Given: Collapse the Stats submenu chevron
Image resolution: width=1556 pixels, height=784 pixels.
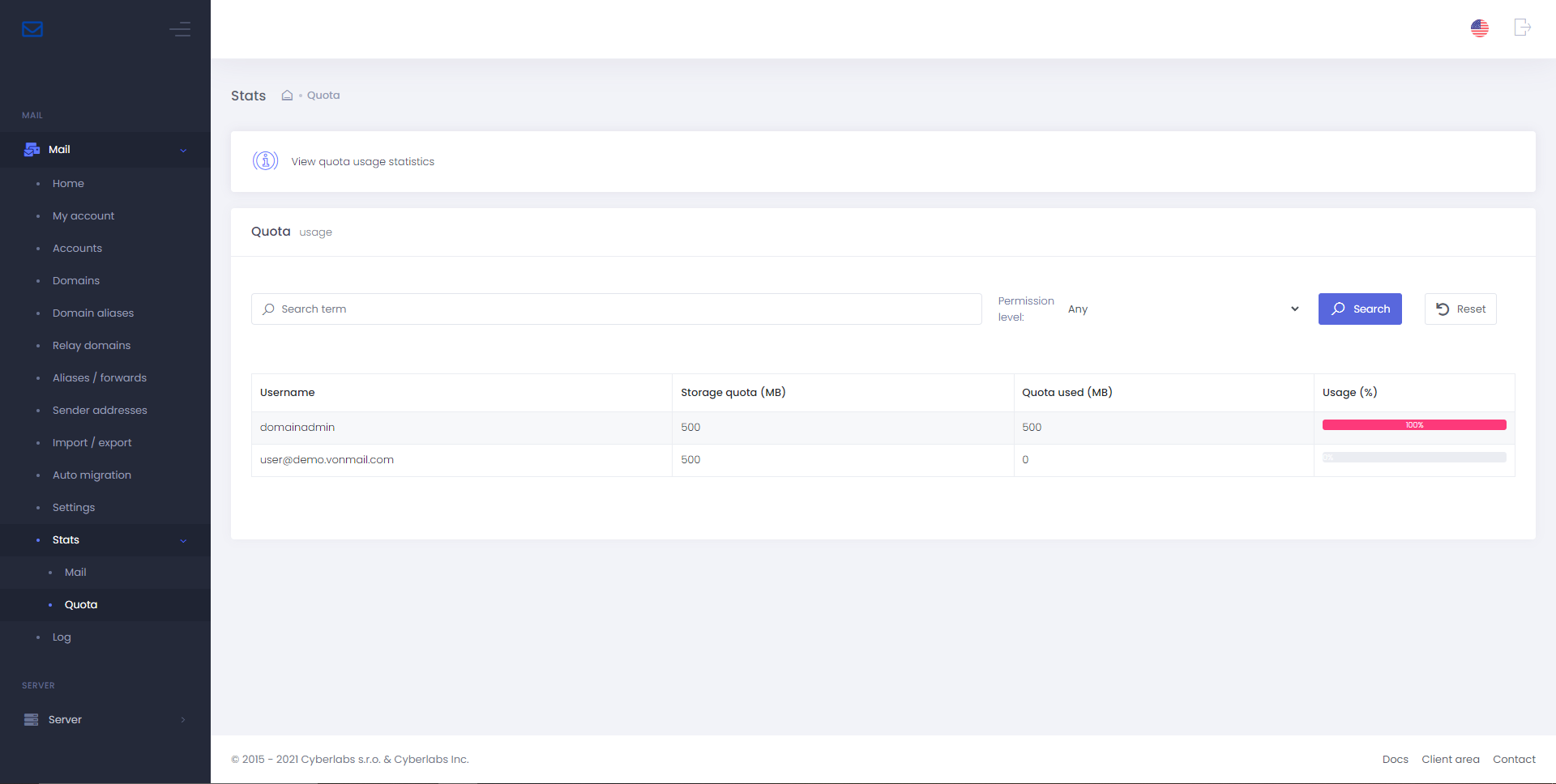Looking at the screenshot, I should pos(183,540).
